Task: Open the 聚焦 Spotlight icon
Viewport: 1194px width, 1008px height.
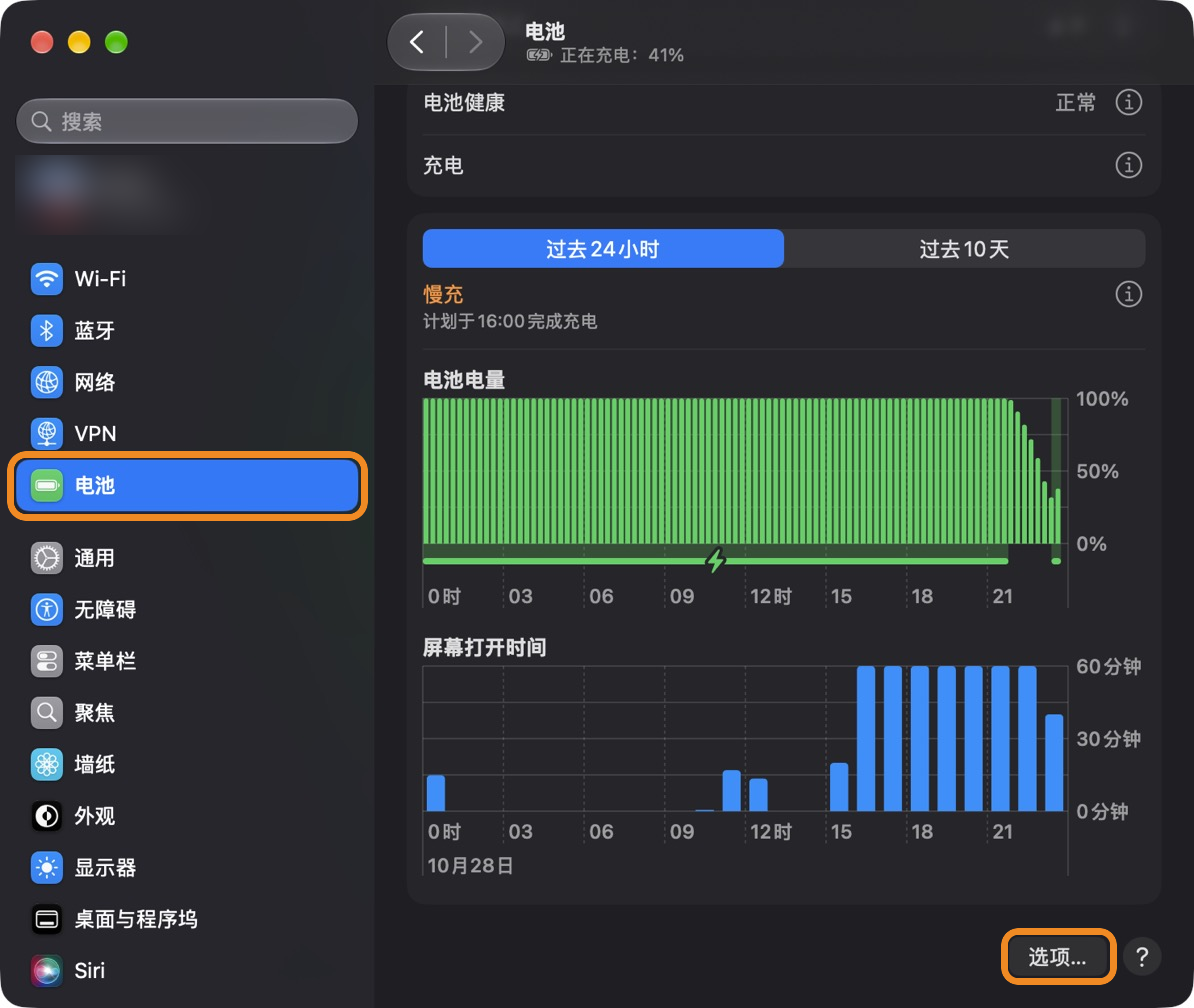Action: [46, 713]
